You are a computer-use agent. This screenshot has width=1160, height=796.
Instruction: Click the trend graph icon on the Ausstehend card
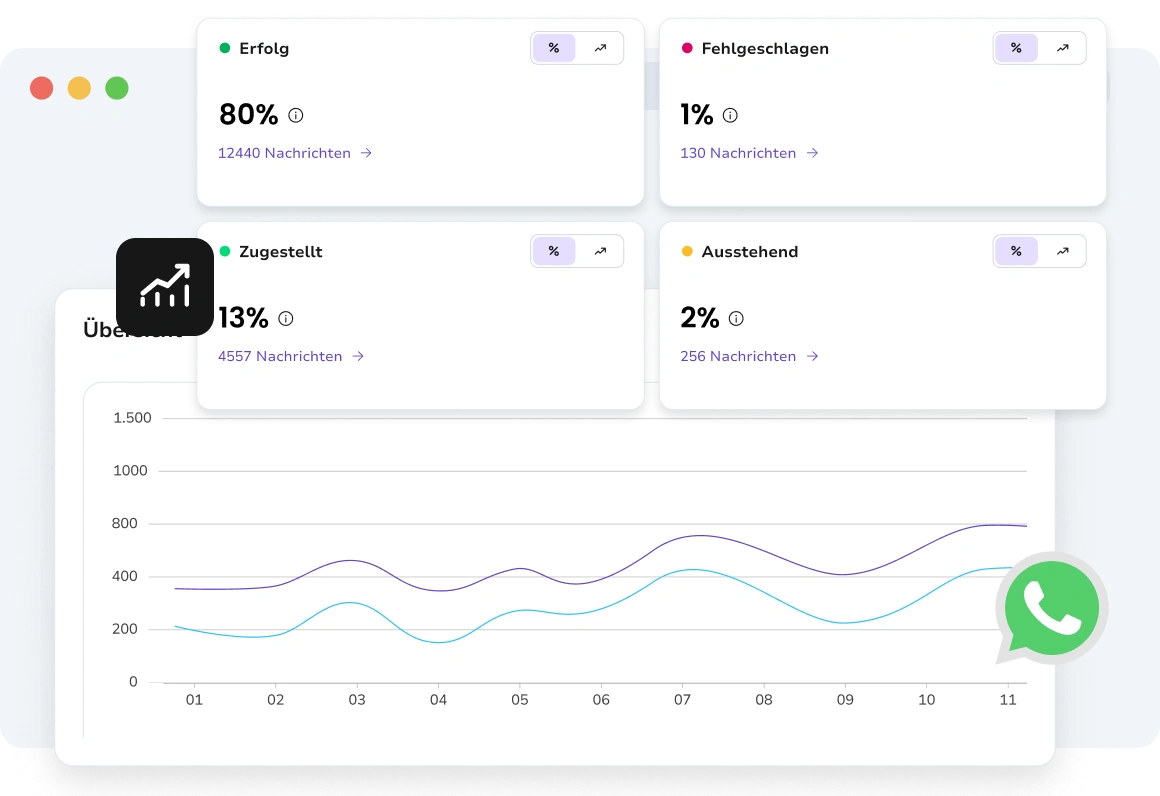point(1063,251)
